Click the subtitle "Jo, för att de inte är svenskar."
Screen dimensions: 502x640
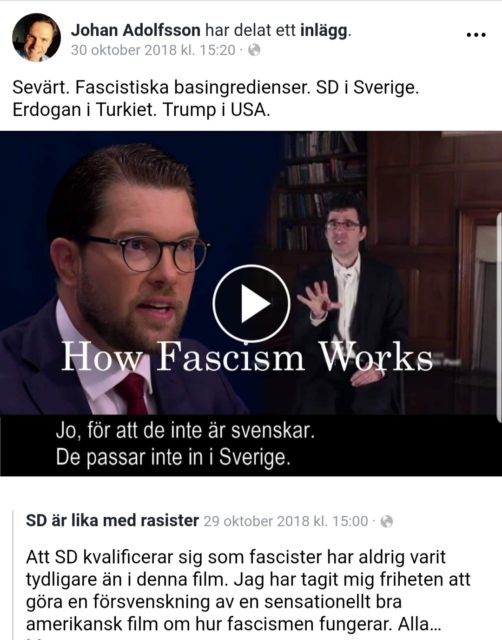tap(185, 431)
